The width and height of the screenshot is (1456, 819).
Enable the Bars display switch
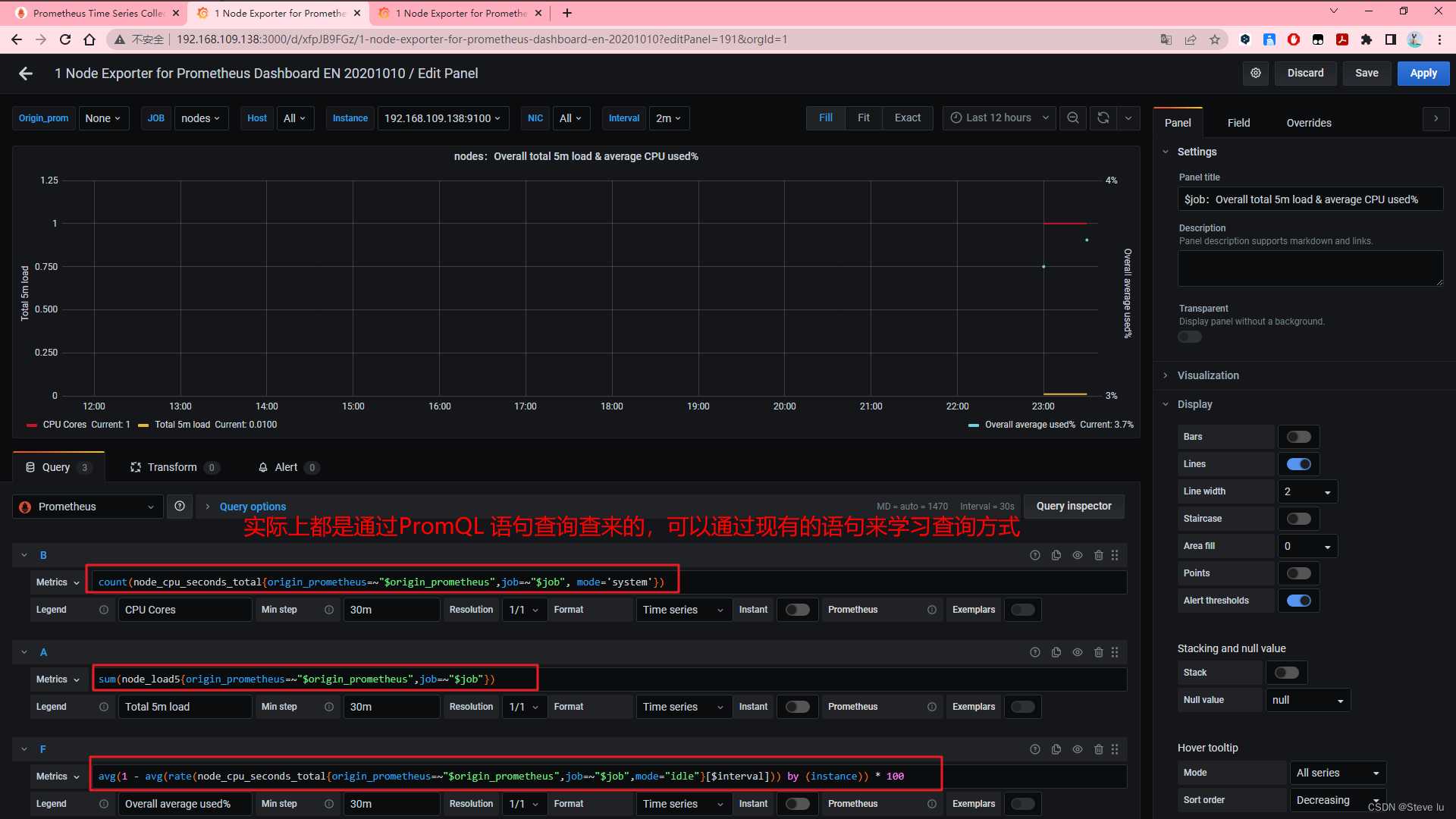click(x=1299, y=437)
